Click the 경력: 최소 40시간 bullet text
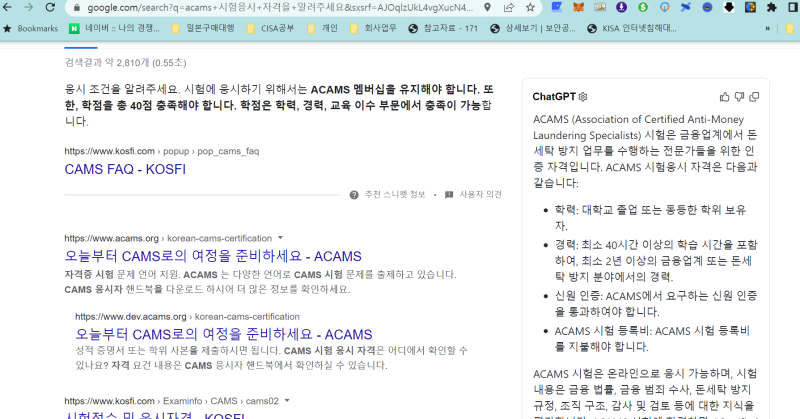The image size is (800, 419). pos(656,261)
